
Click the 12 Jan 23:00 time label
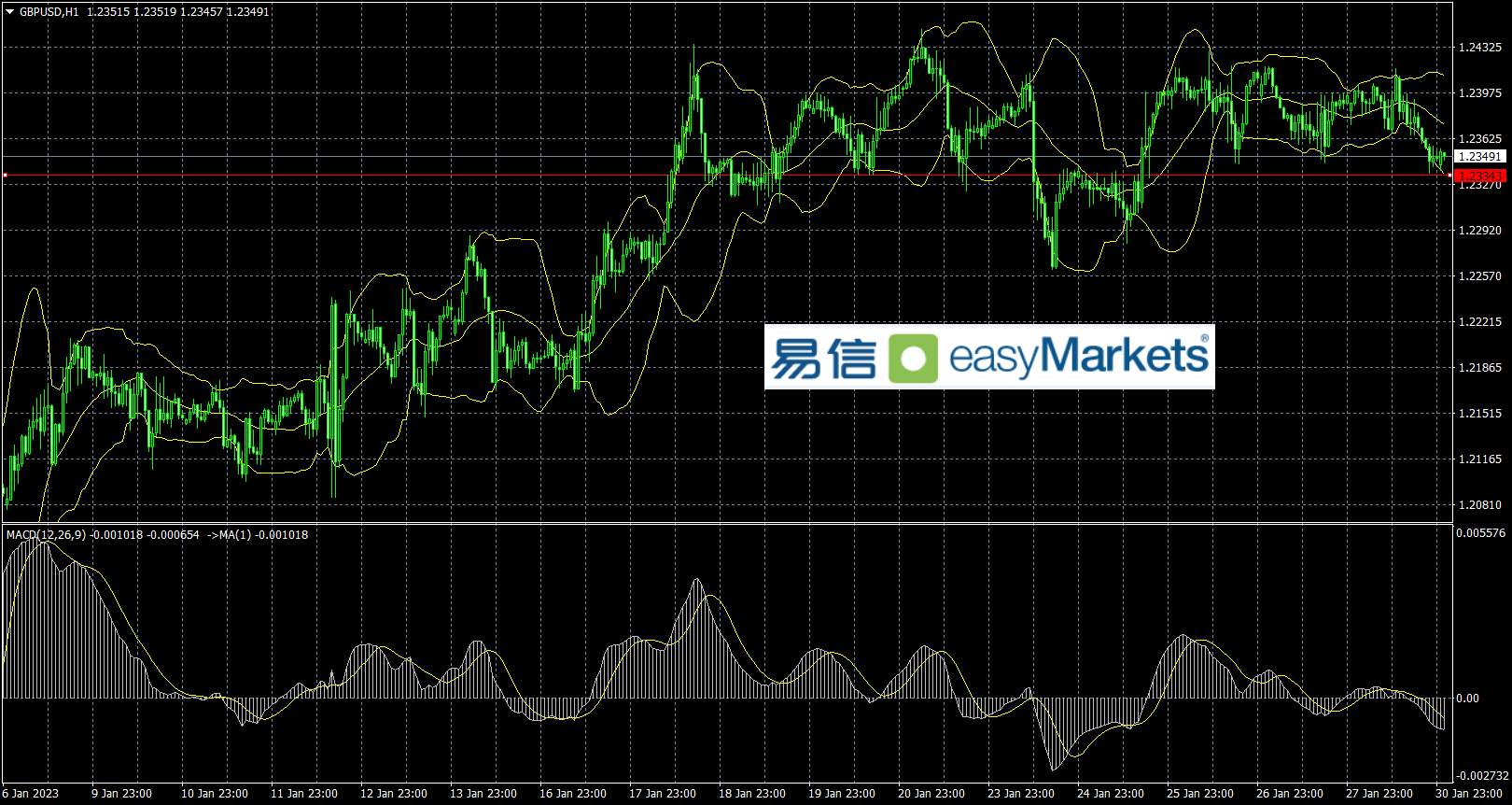click(394, 794)
